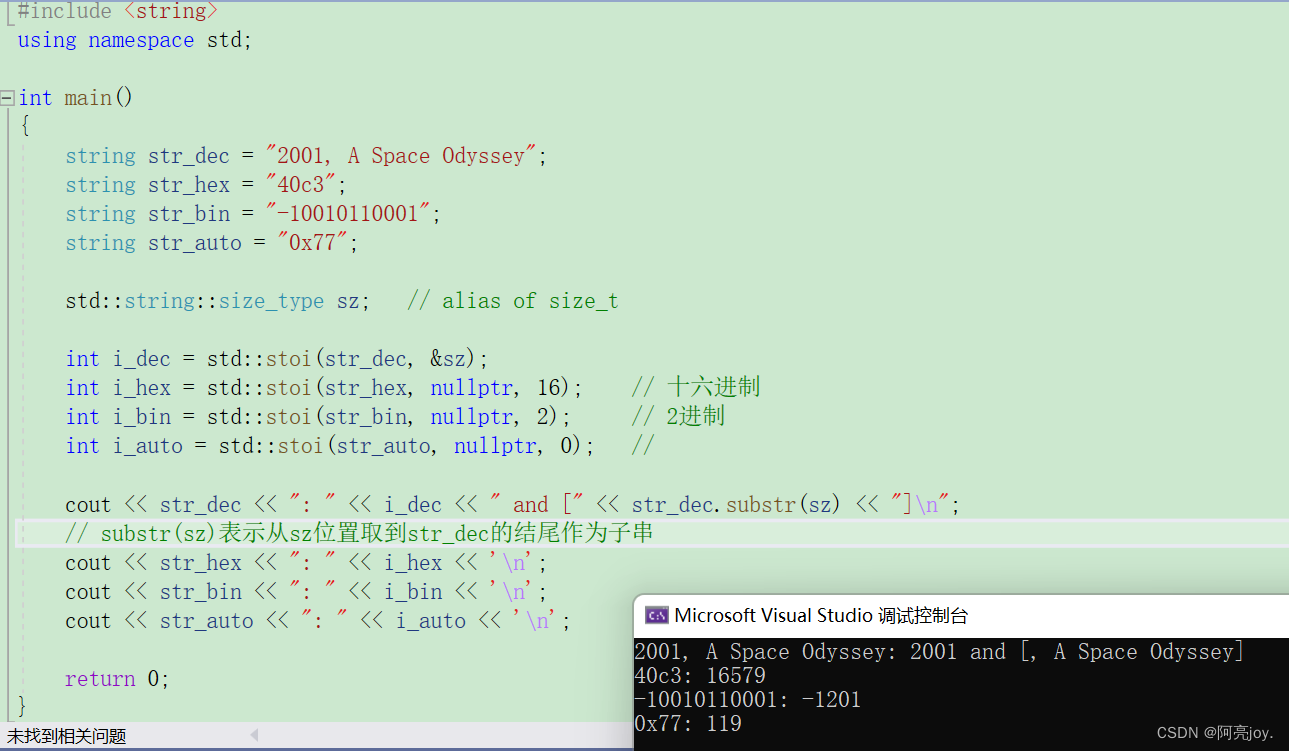
Task: Click the std::string::size_type sz declaration
Action: point(218,301)
